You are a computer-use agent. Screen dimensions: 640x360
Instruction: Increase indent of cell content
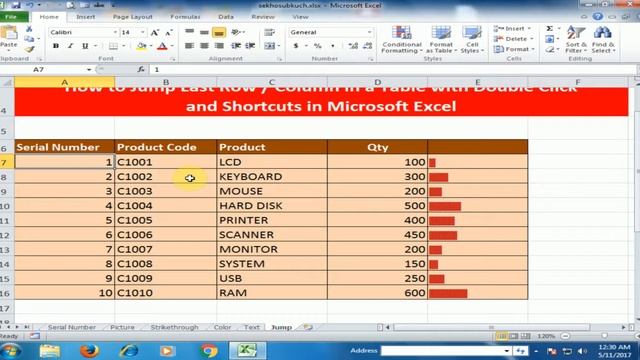coord(250,46)
